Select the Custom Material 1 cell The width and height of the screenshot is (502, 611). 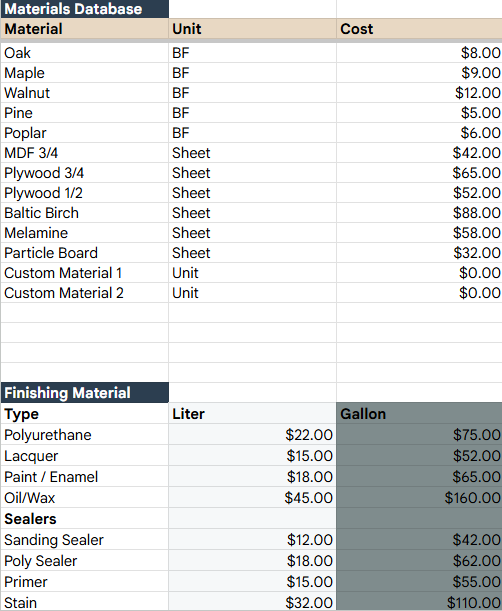[x=85, y=273]
